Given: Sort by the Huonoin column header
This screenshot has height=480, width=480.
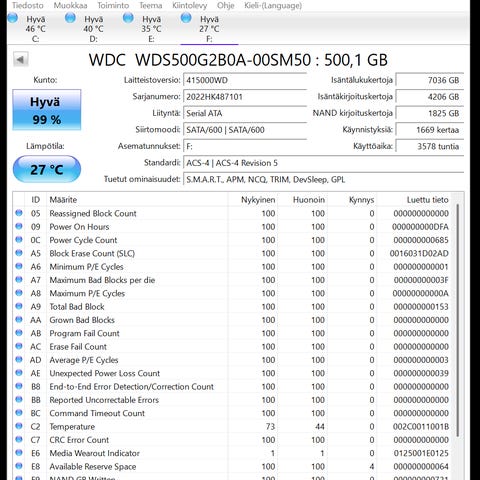Looking at the screenshot, I should pyautogui.click(x=303, y=200).
